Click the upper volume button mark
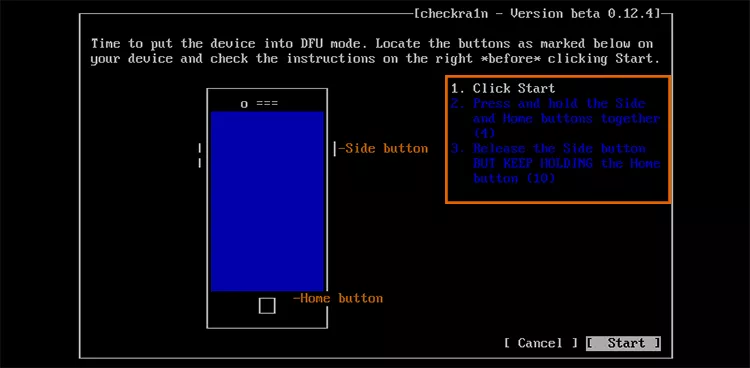The width and height of the screenshot is (750, 368). click(199, 148)
